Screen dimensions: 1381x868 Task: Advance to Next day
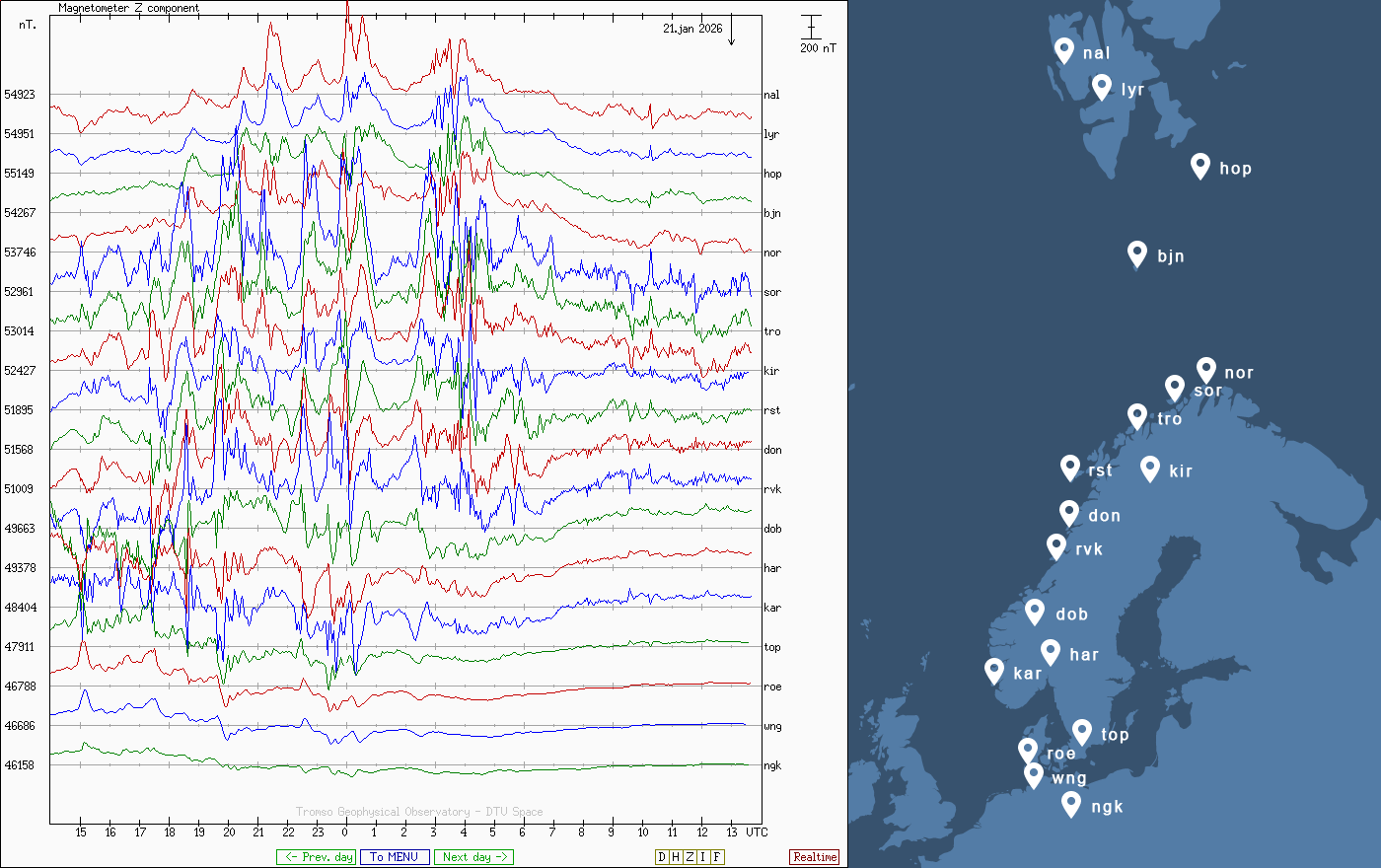(473, 857)
